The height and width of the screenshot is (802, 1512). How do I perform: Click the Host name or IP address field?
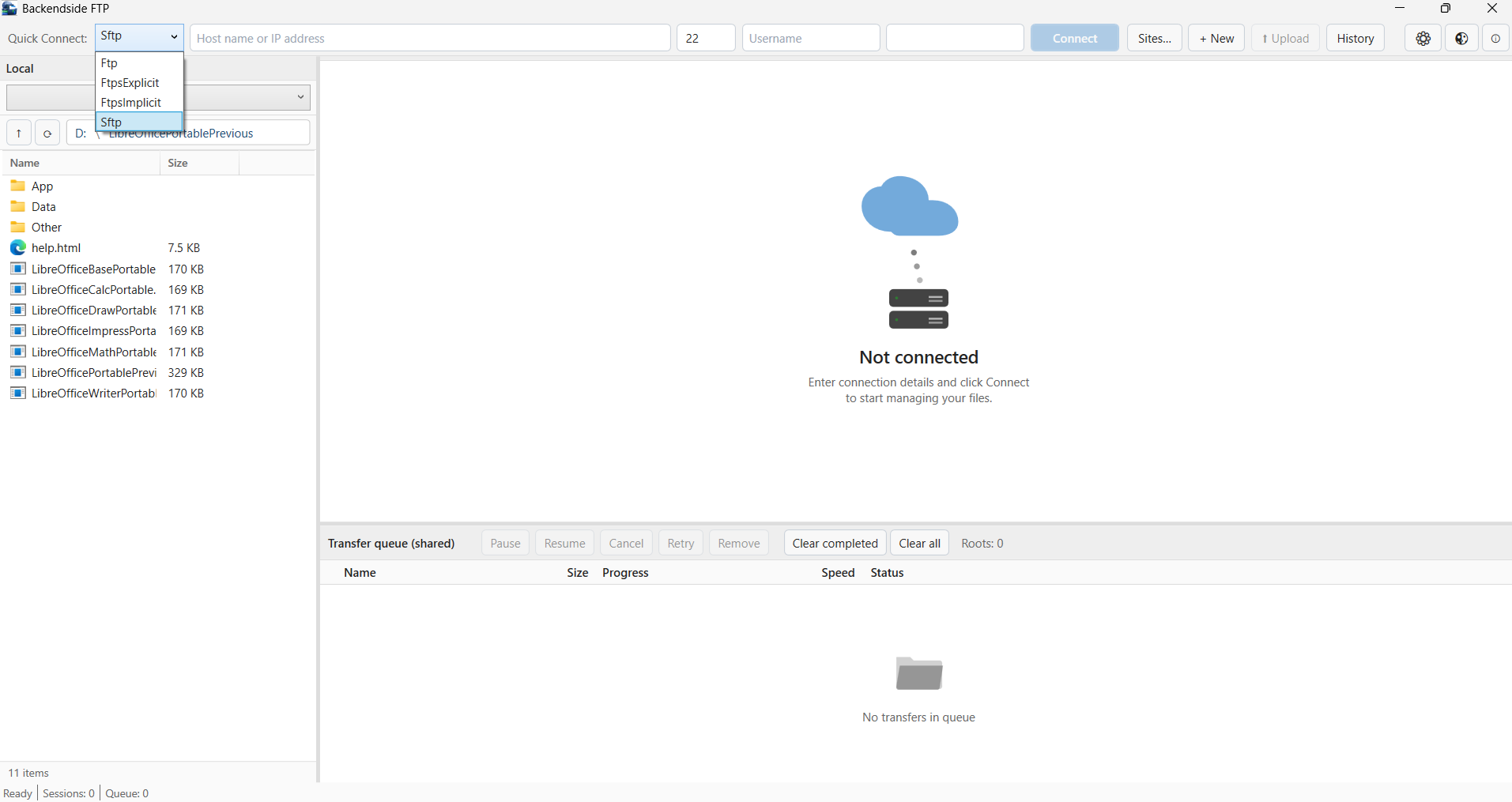point(430,38)
